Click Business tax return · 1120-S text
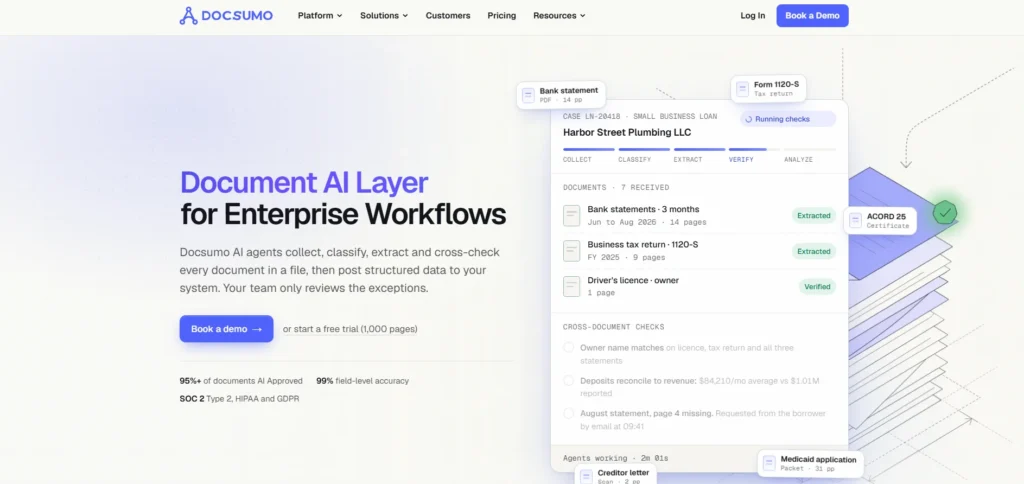The image size is (1024, 484). pos(643,245)
